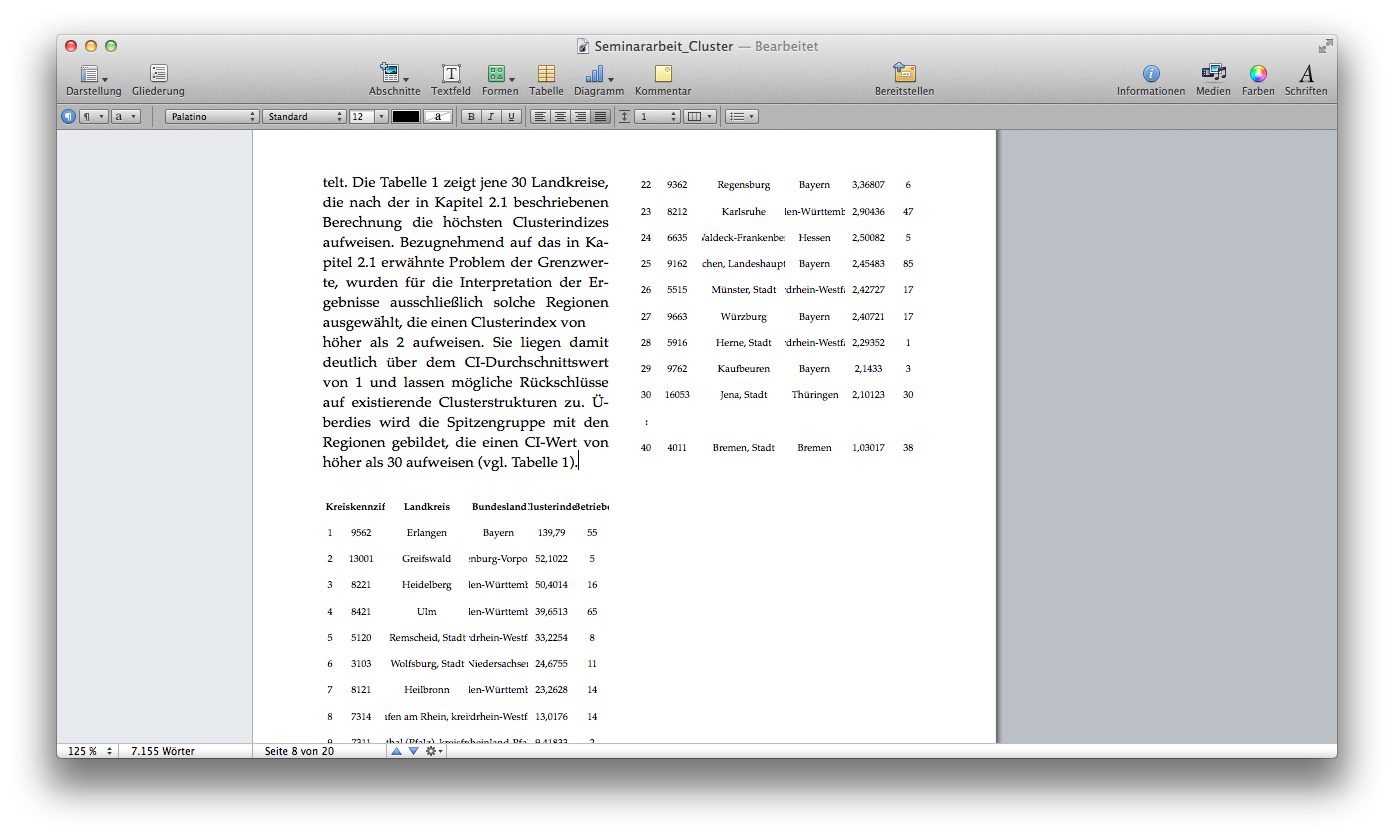Click the document icon in title bar
Viewport: 1394px width, 837px height.
click(x=583, y=46)
